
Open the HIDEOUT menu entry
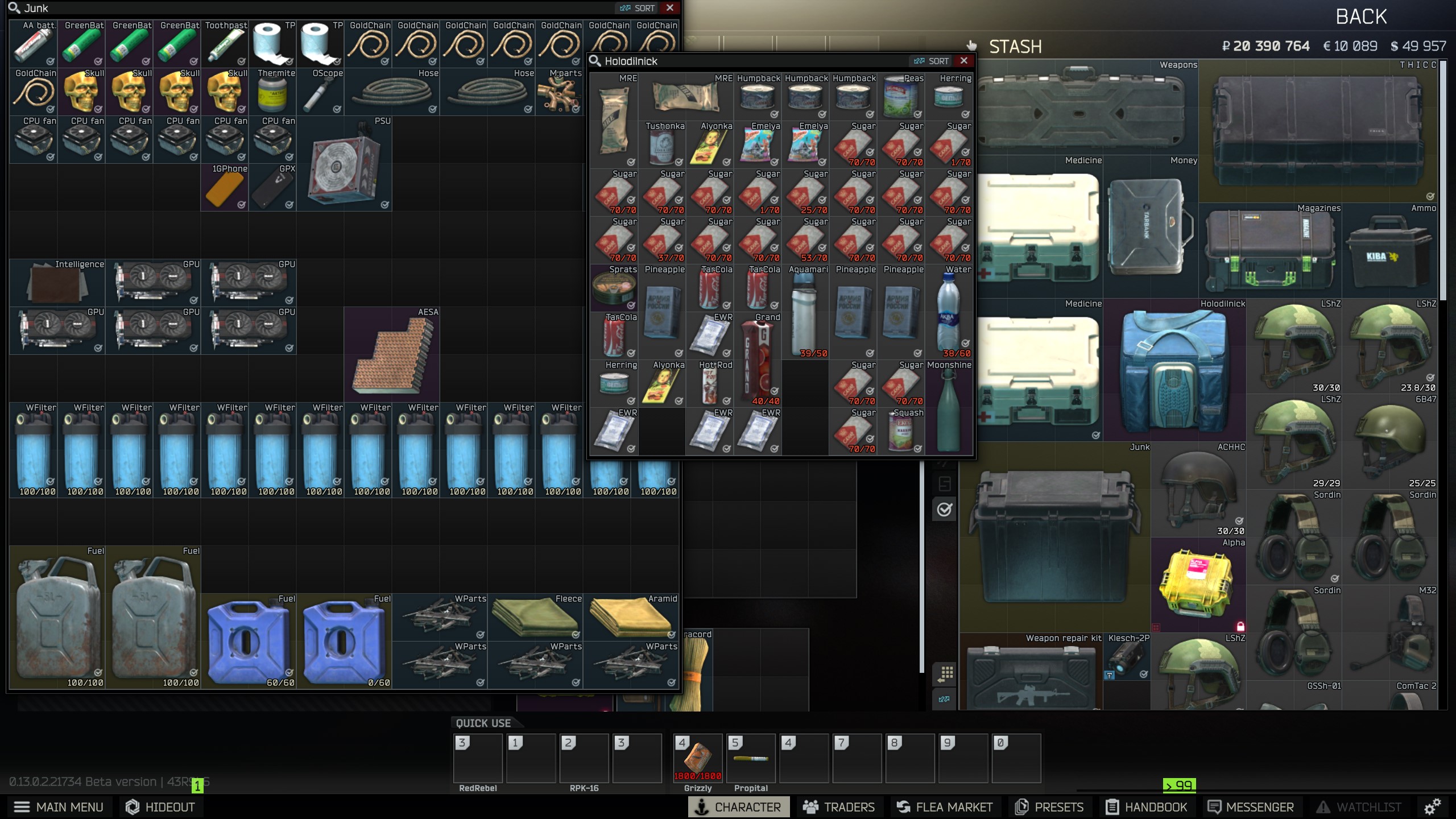(x=159, y=806)
